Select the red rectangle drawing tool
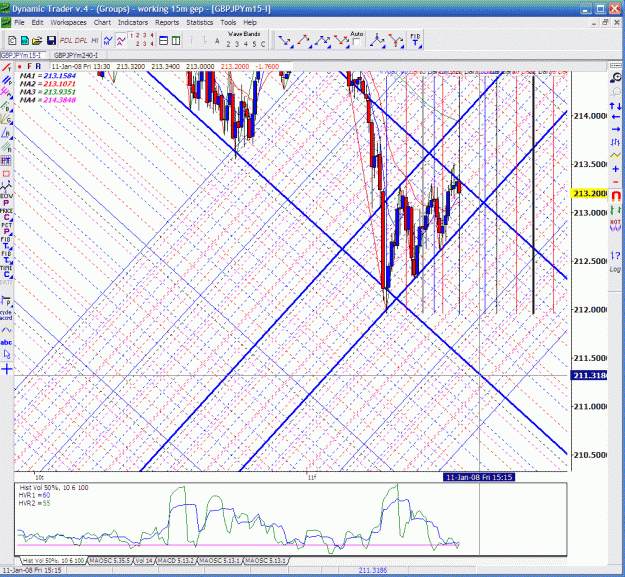 6,174
